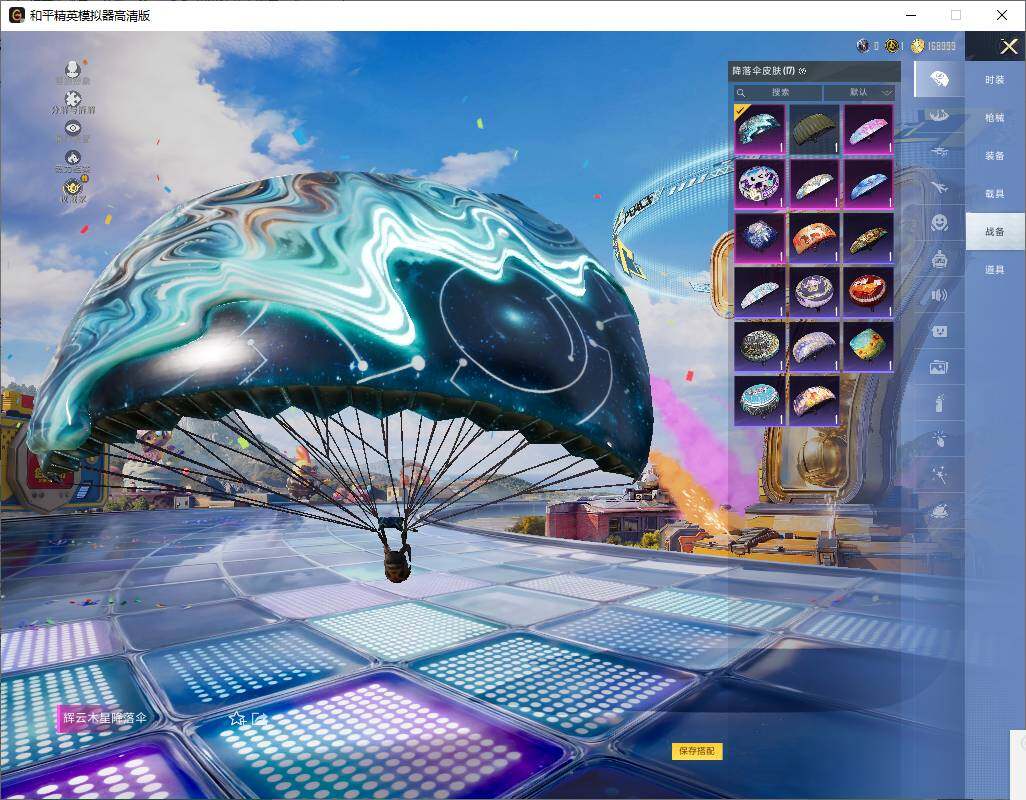Select the pink pastel parachute in first row
The image size is (1026, 800).
[868, 129]
